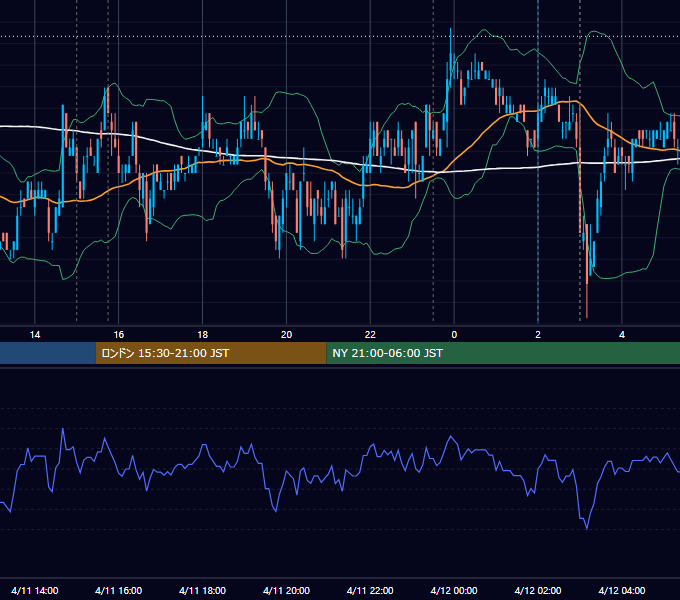Screen dimensions: 680x600
Task: Click the hour label 16 on axis
Action: [x=118, y=335]
